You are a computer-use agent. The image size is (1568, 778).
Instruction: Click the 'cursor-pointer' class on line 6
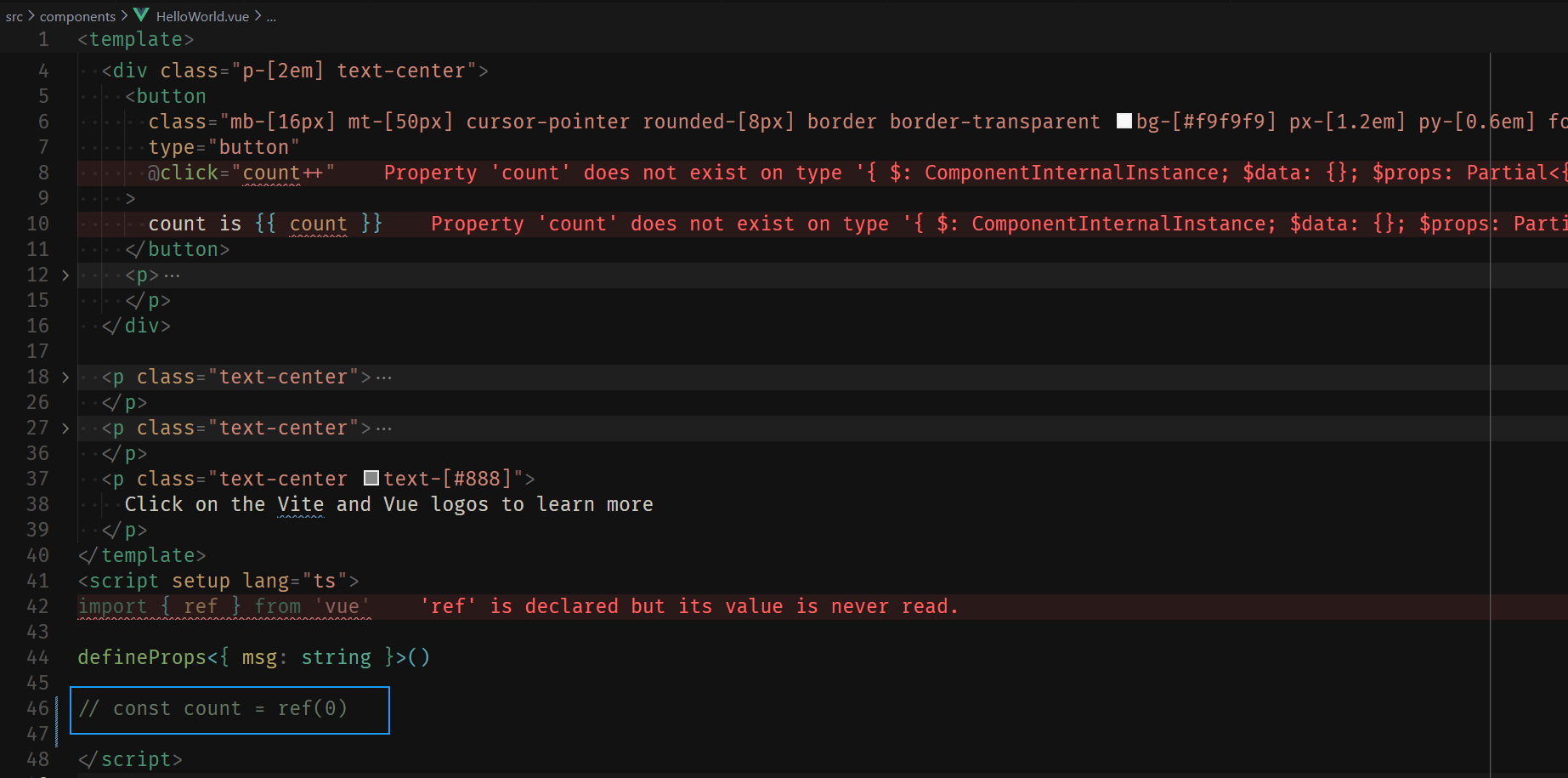(548, 122)
